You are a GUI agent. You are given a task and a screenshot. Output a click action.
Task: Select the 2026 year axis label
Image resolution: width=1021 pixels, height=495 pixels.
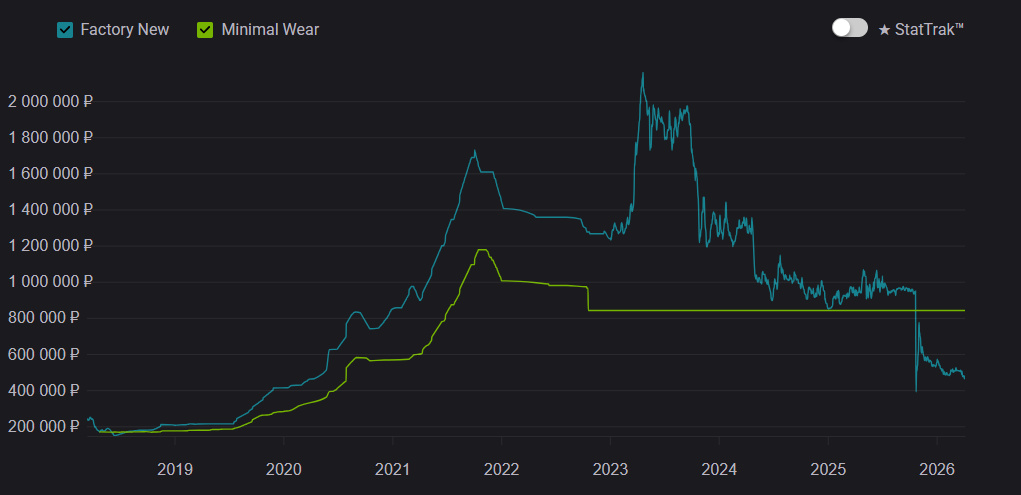(937, 468)
